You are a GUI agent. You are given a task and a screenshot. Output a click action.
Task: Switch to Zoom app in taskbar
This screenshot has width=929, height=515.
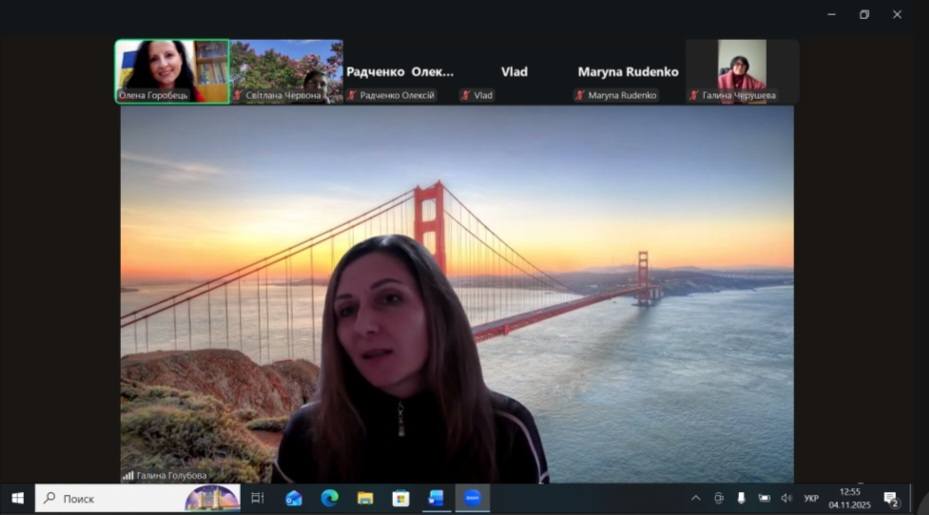pos(472,498)
